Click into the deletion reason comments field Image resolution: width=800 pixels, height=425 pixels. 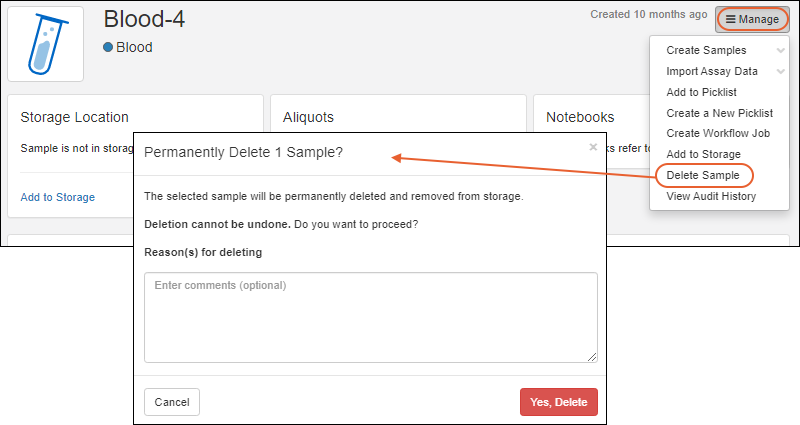(371, 317)
